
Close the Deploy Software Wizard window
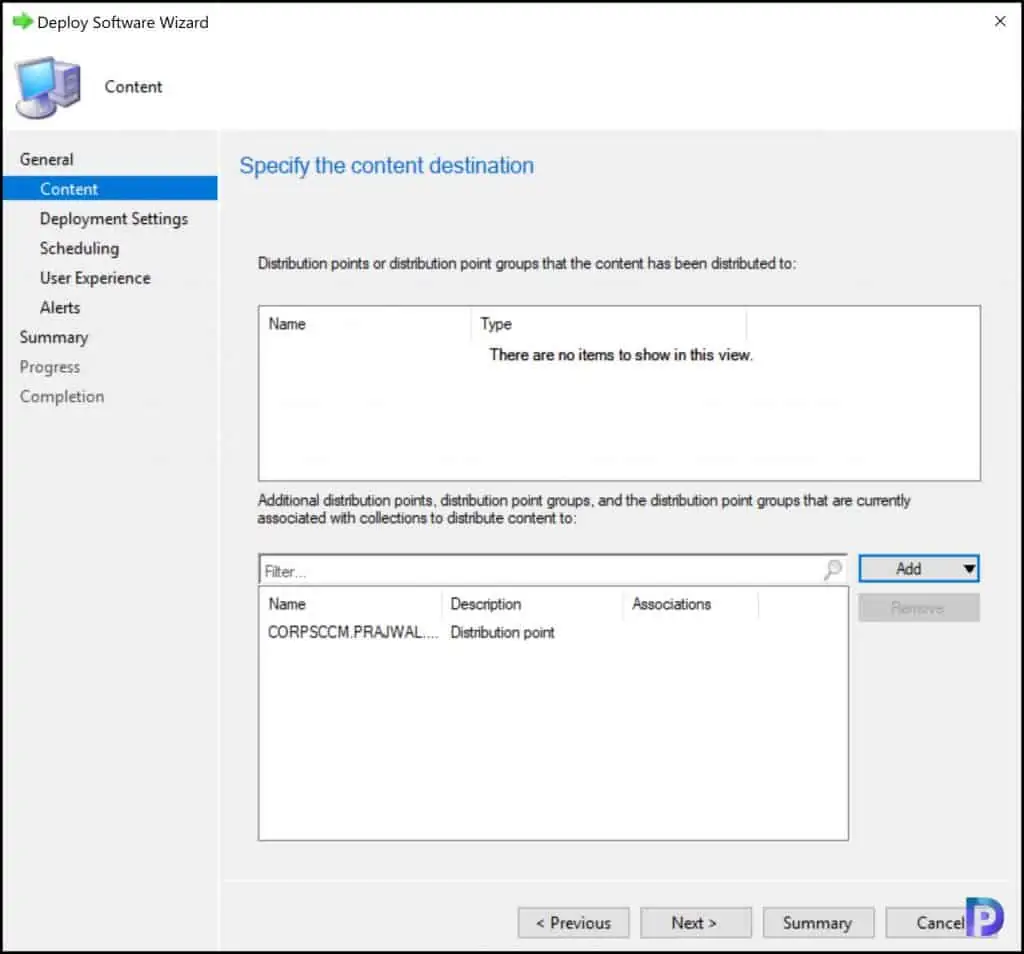pyautogui.click(x=1000, y=22)
